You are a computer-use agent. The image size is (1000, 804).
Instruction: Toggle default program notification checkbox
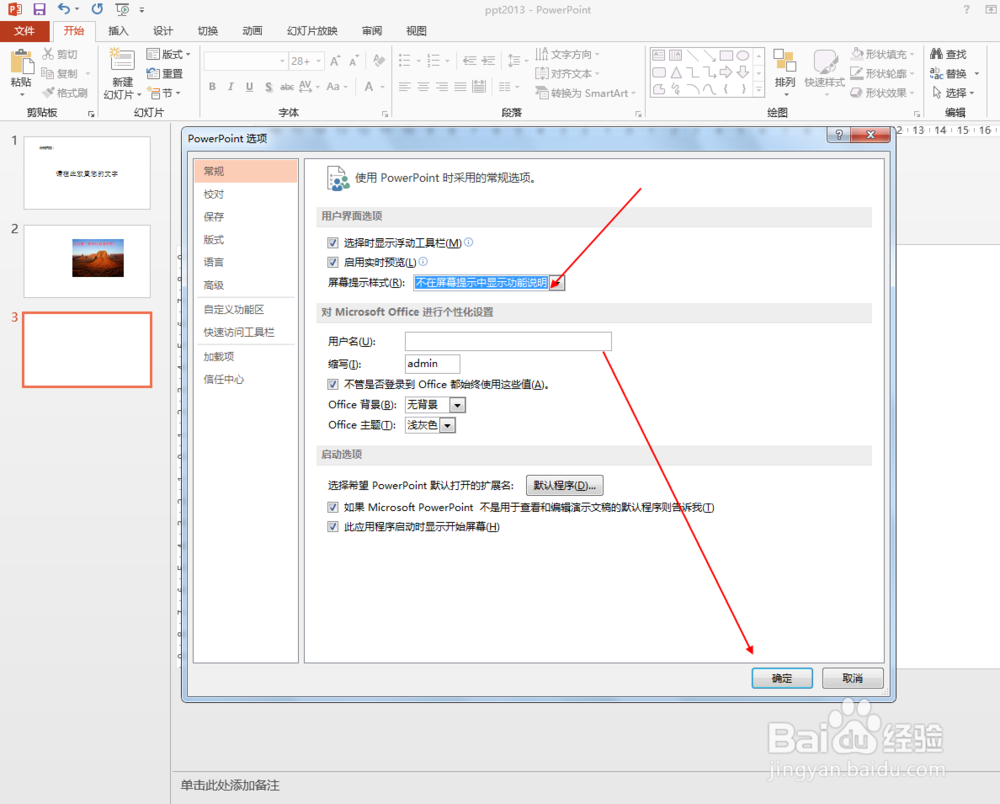point(332,508)
